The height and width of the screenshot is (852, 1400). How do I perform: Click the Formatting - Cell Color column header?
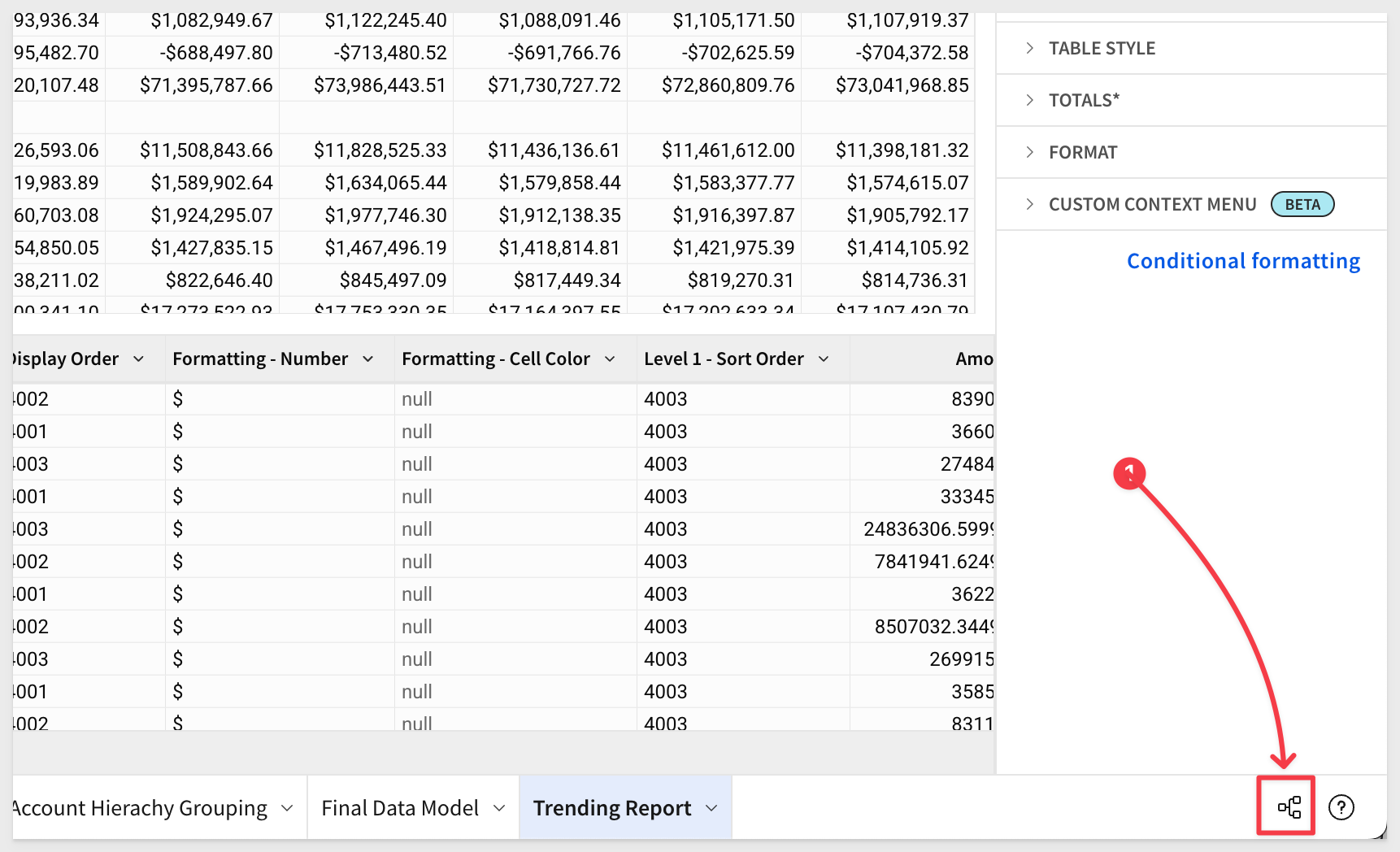(496, 359)
